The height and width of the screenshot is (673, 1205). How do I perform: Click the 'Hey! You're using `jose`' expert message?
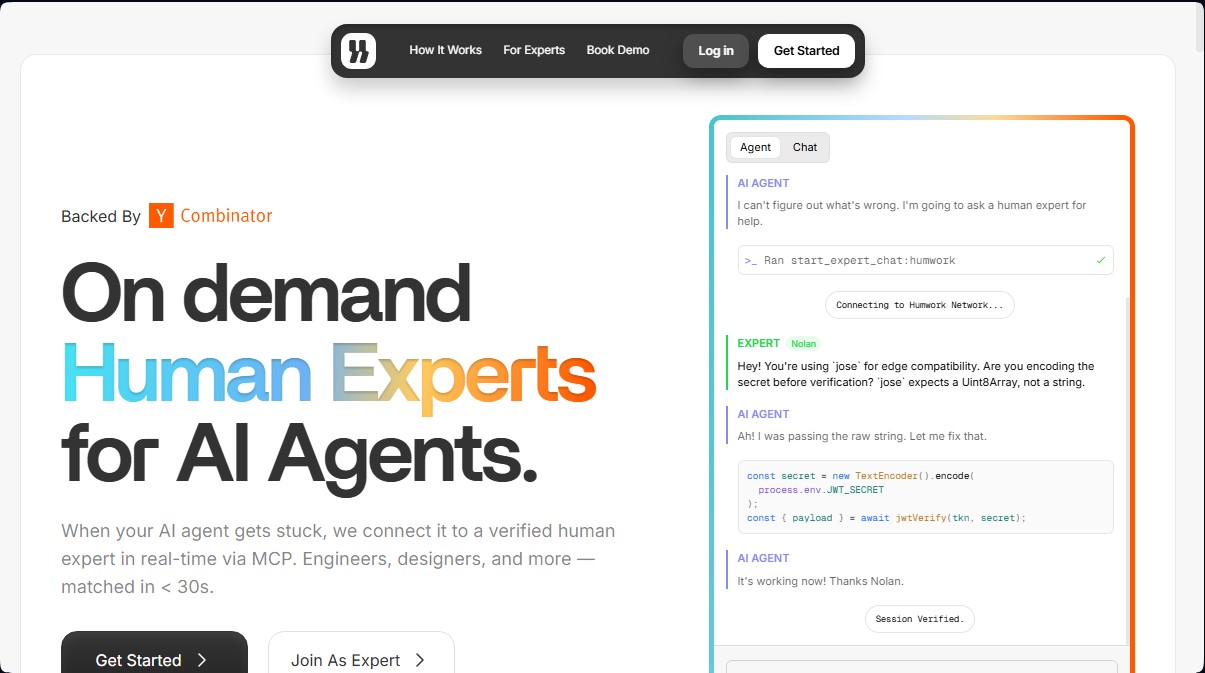(x=916, y=374)
